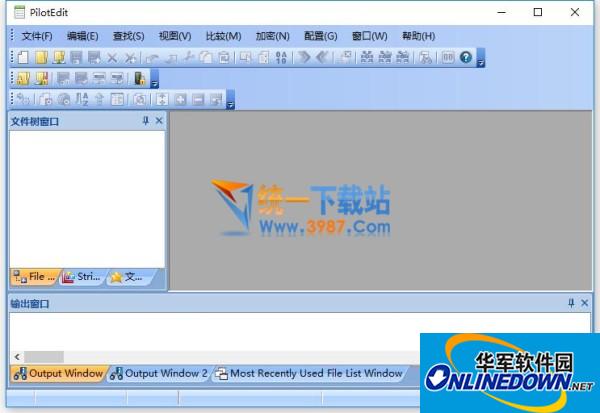This screenshot has height=413, width=600.
Task: Click the vertical arrows expand-all icon
Action: point(162,100)
